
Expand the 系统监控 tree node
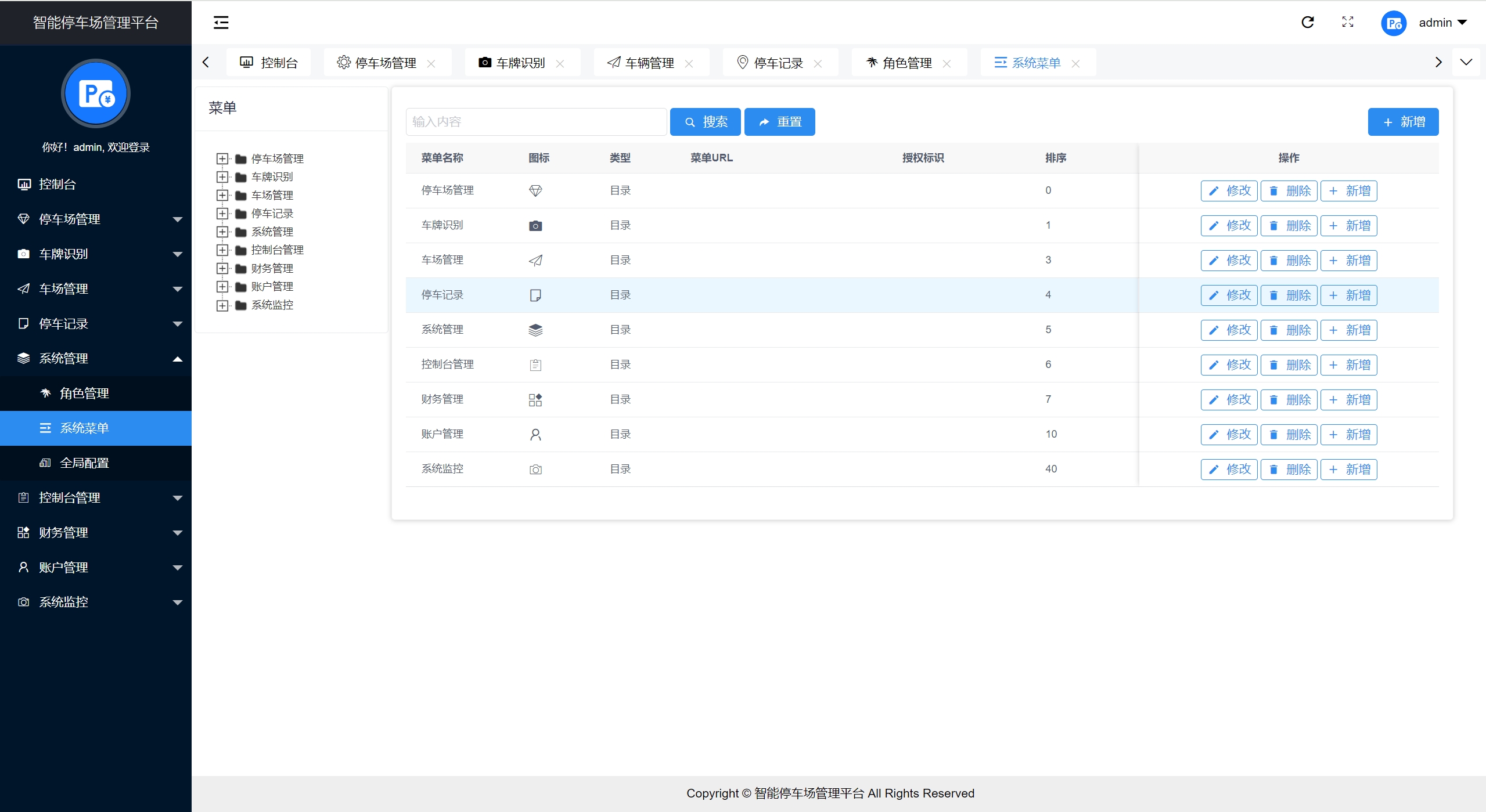(x=222, y=305)
